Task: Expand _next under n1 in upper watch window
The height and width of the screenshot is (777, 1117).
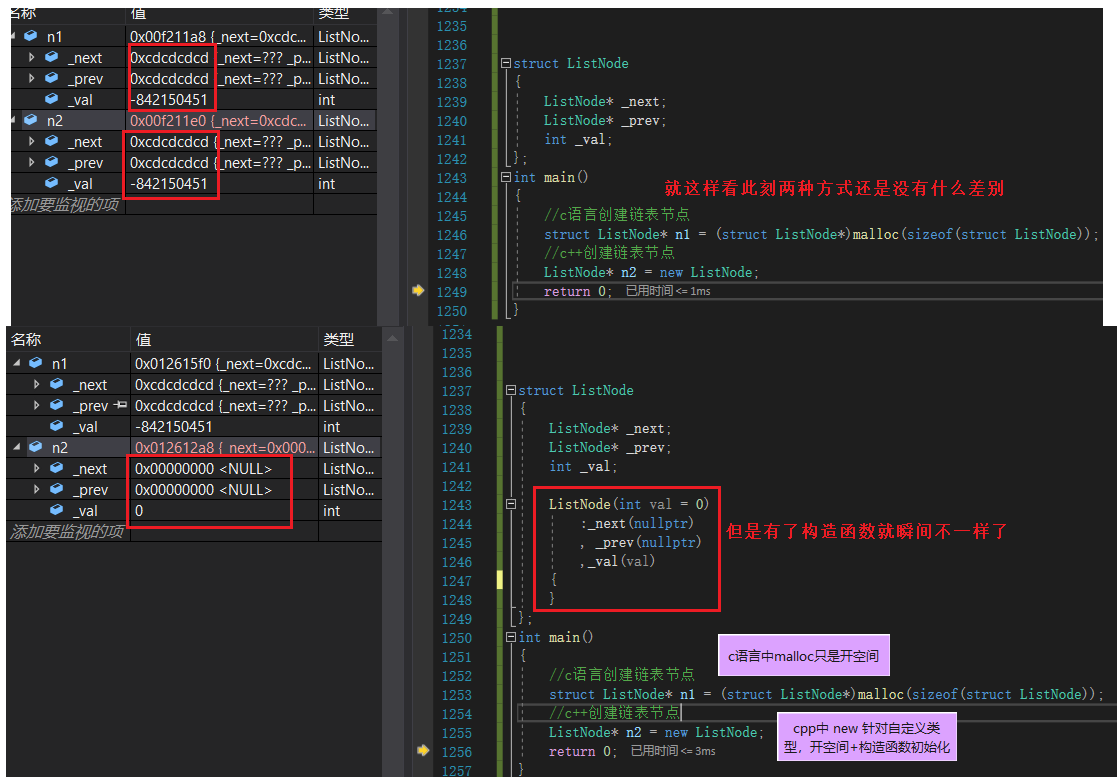Action: tap(32, 58)
